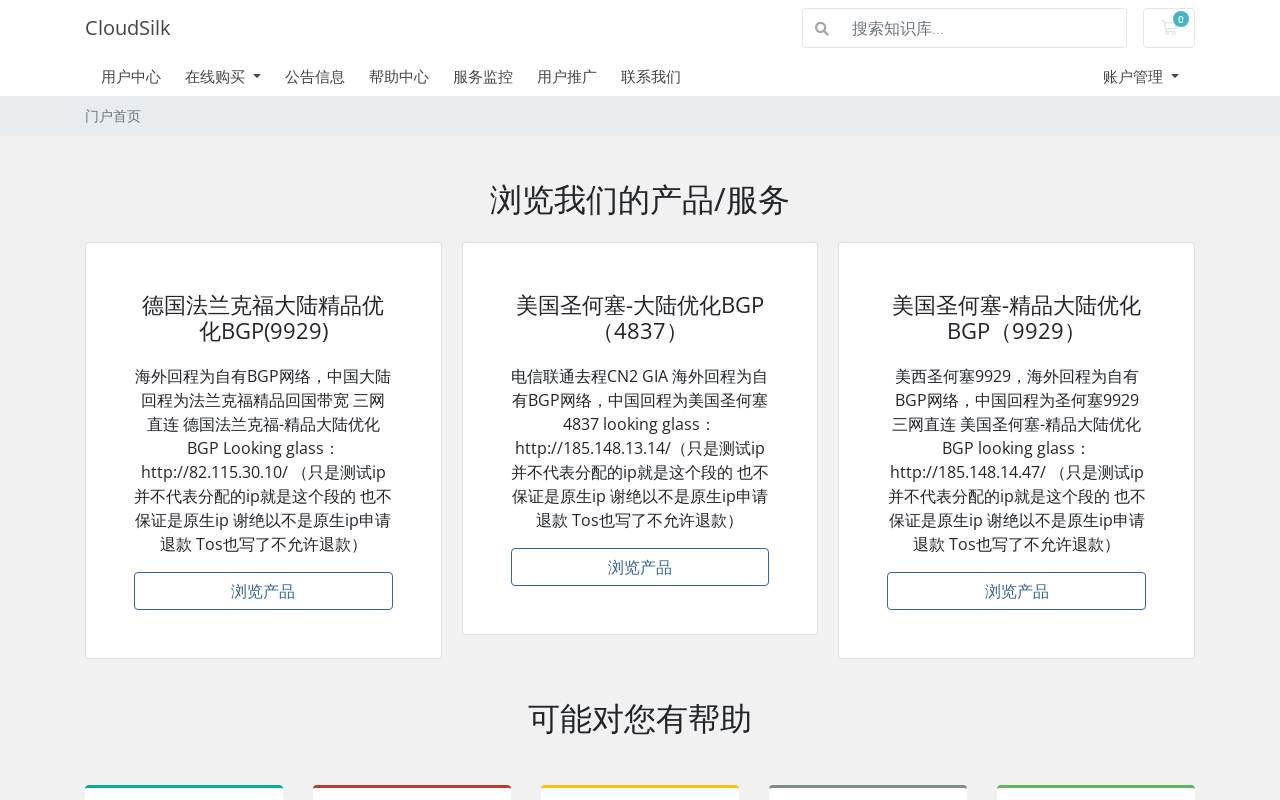Click the CloudSilk brand logo link
1280x800 pixels.
(128, 28)
